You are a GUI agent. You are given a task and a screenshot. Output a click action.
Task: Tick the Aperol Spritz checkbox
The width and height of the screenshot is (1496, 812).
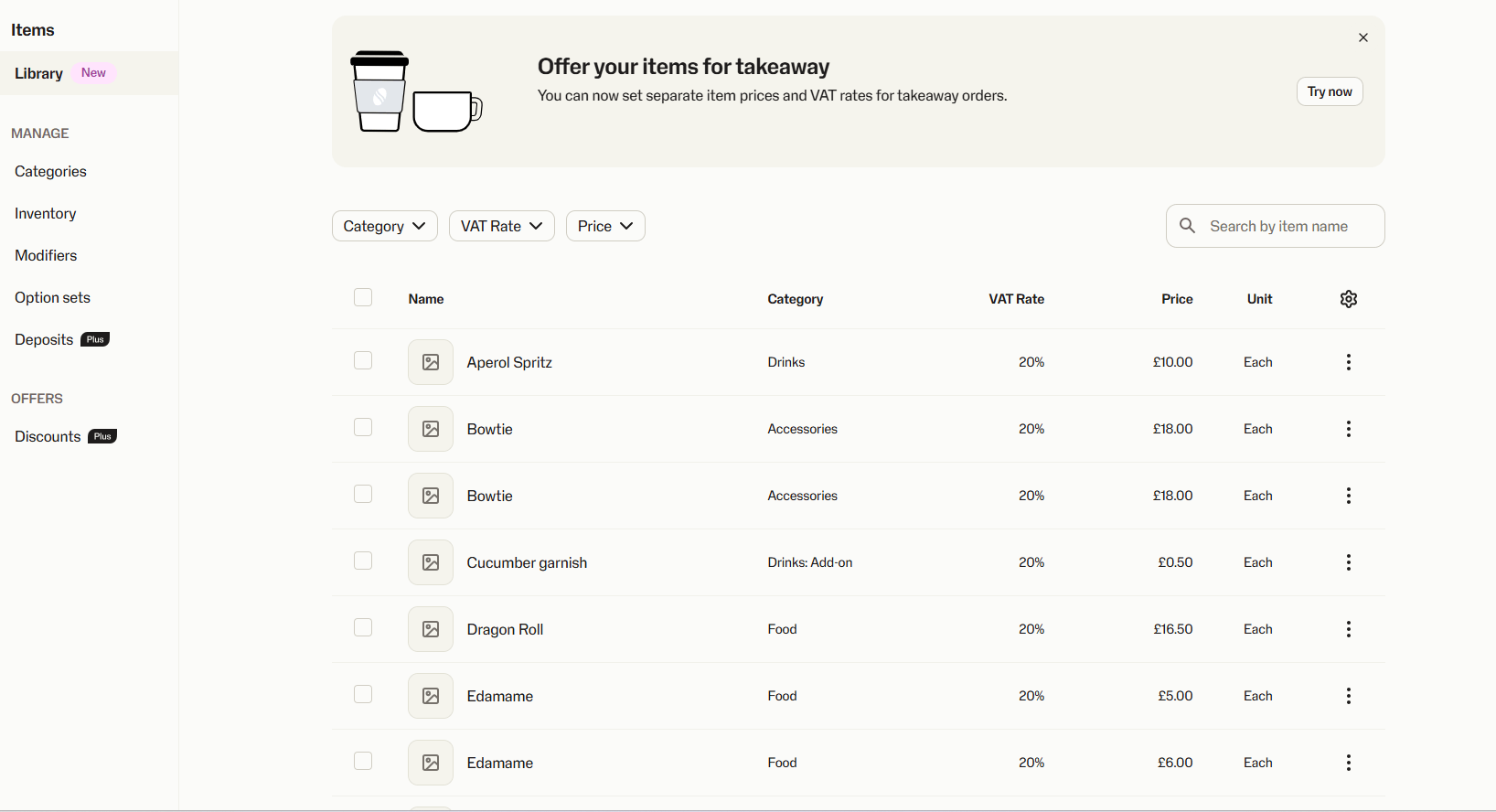363,360
